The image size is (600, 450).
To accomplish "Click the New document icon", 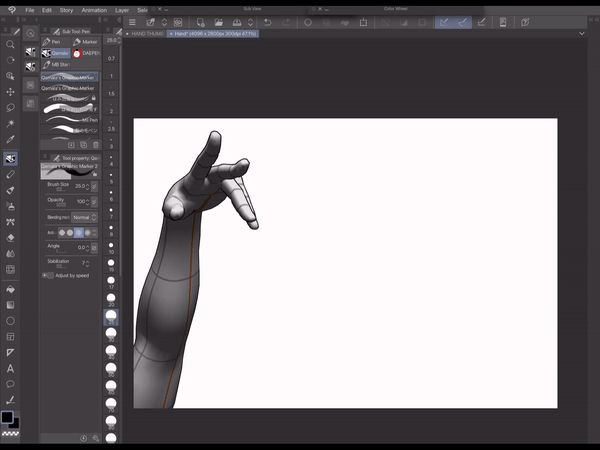I will click(x=201, y=23).
